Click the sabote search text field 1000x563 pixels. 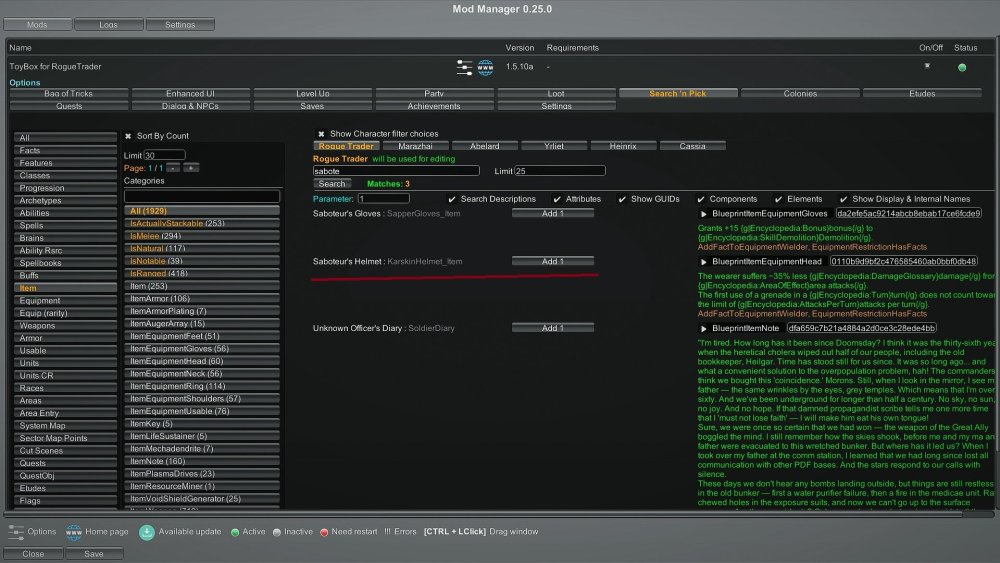click(396, 171)
